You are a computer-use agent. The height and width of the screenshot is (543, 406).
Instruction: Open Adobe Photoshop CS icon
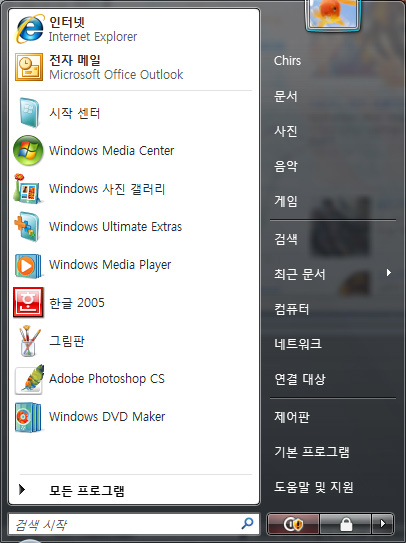point(29,379)
